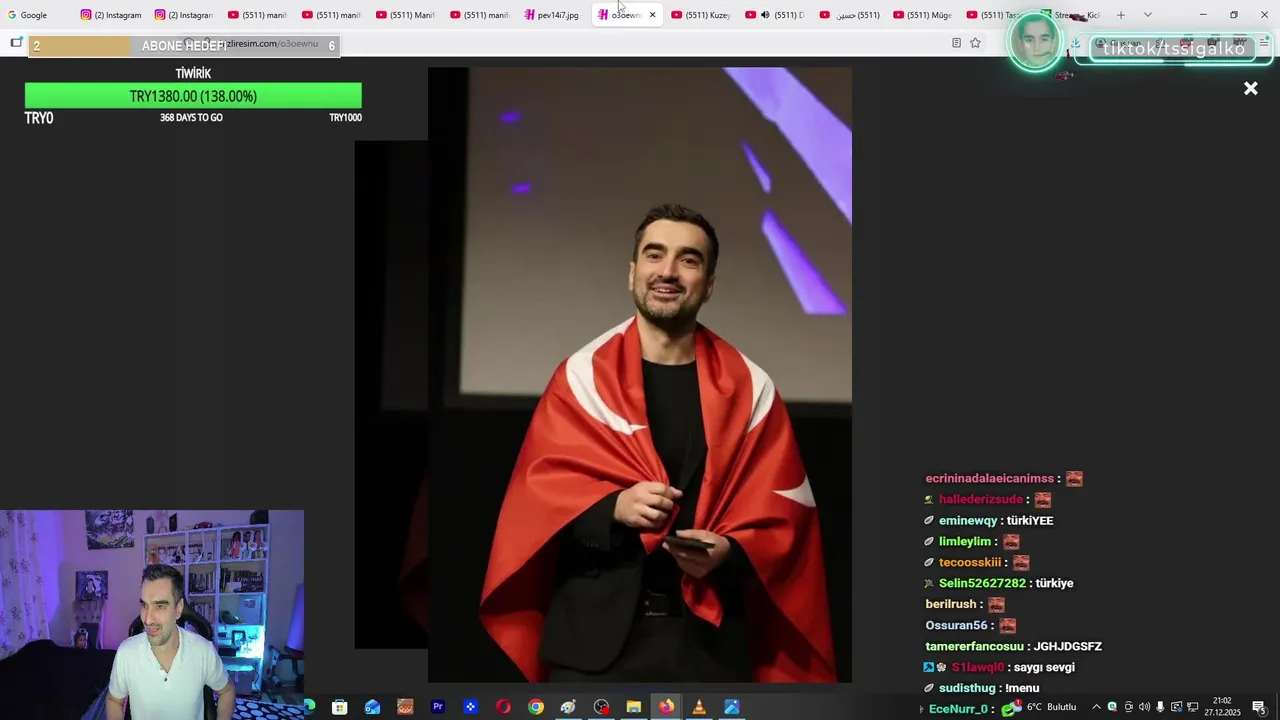The height and width of the screenshot is (720, 1280).
Task: Open a new browser tab
Action: point(1121,15)
